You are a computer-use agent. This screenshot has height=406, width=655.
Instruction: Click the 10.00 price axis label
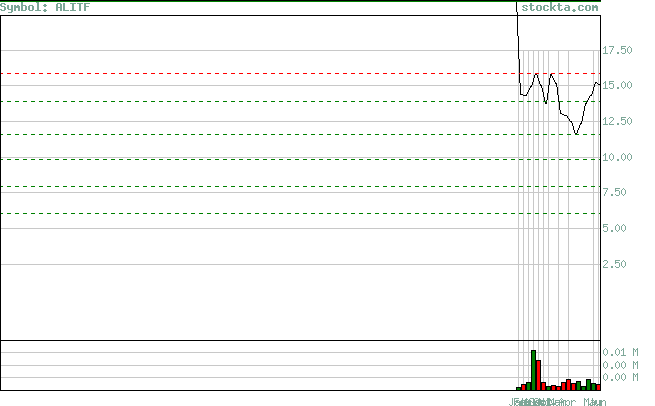617,157
